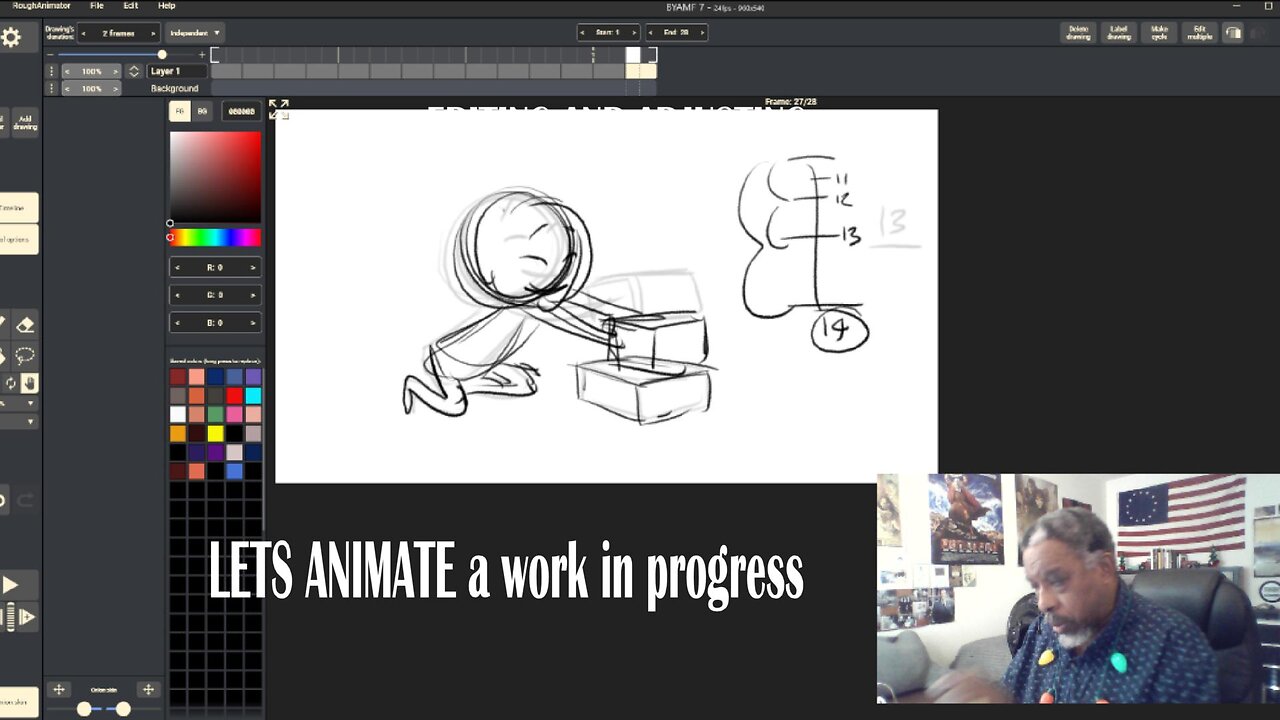Click the R: 0 value field
Screen dimensions: 1280x720
click(215, 267)
